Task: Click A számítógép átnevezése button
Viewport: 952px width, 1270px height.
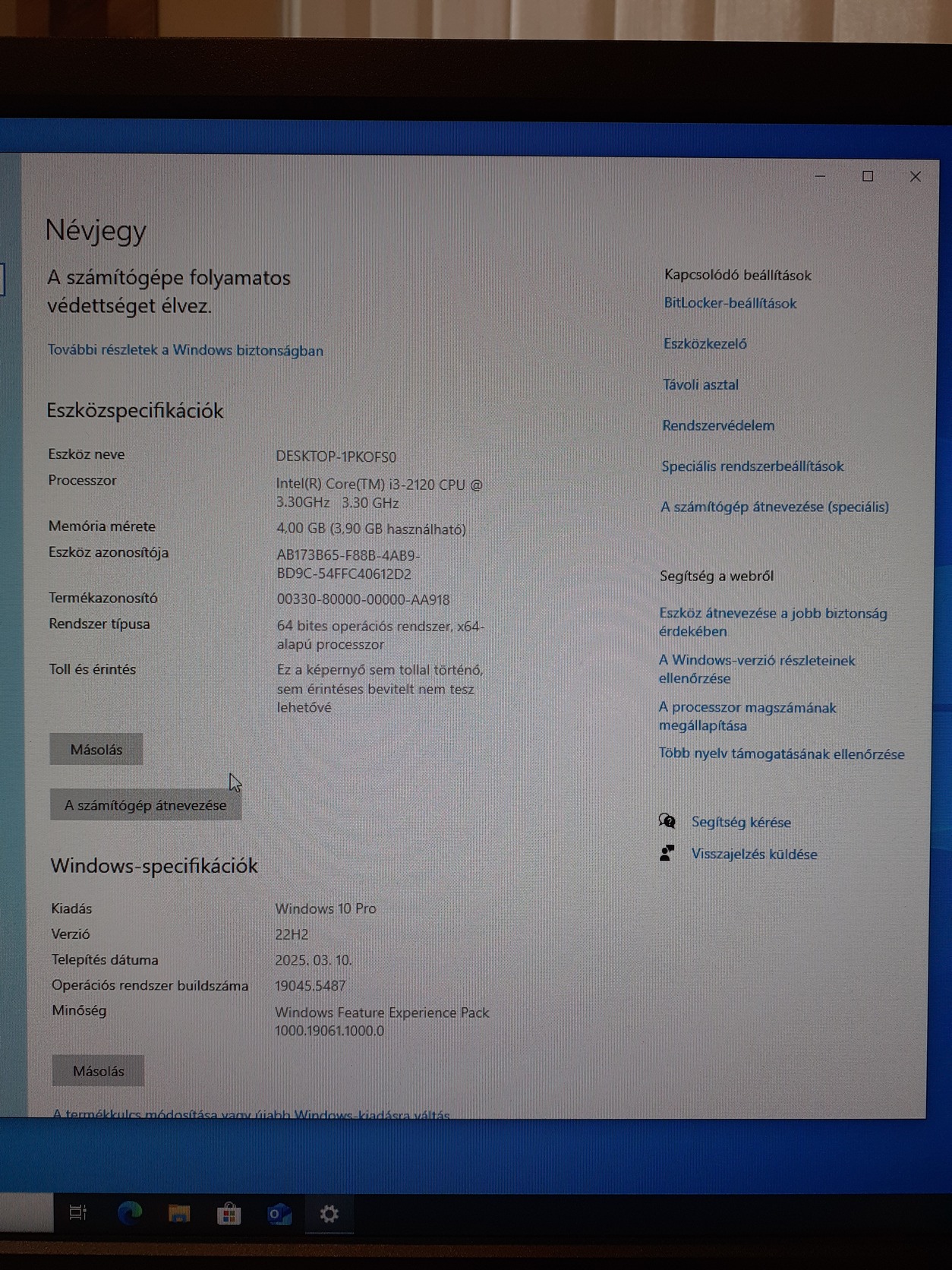Action: [x=146, y=804]
